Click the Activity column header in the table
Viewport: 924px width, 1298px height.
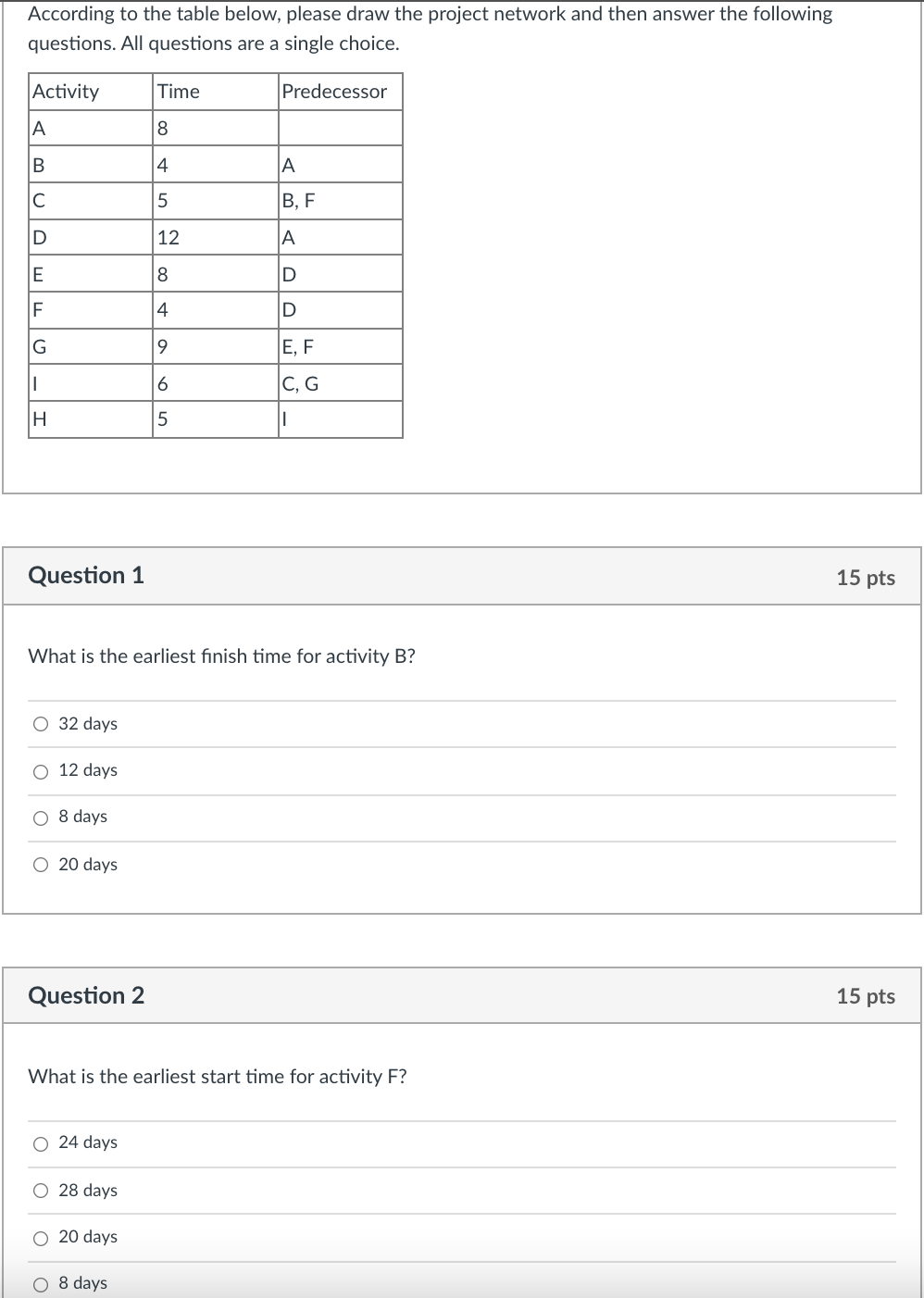pyautogui.click(x=66, y=92)
